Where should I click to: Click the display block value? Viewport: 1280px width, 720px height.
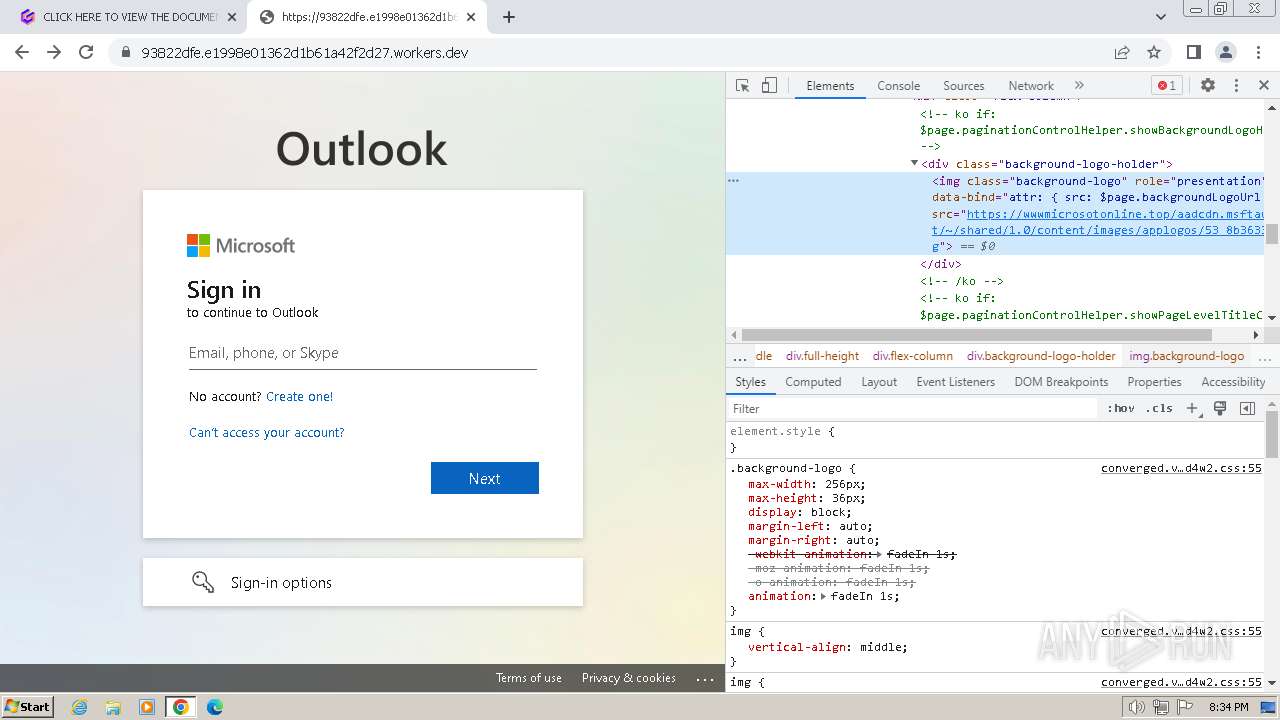click(x=827, y=512)
